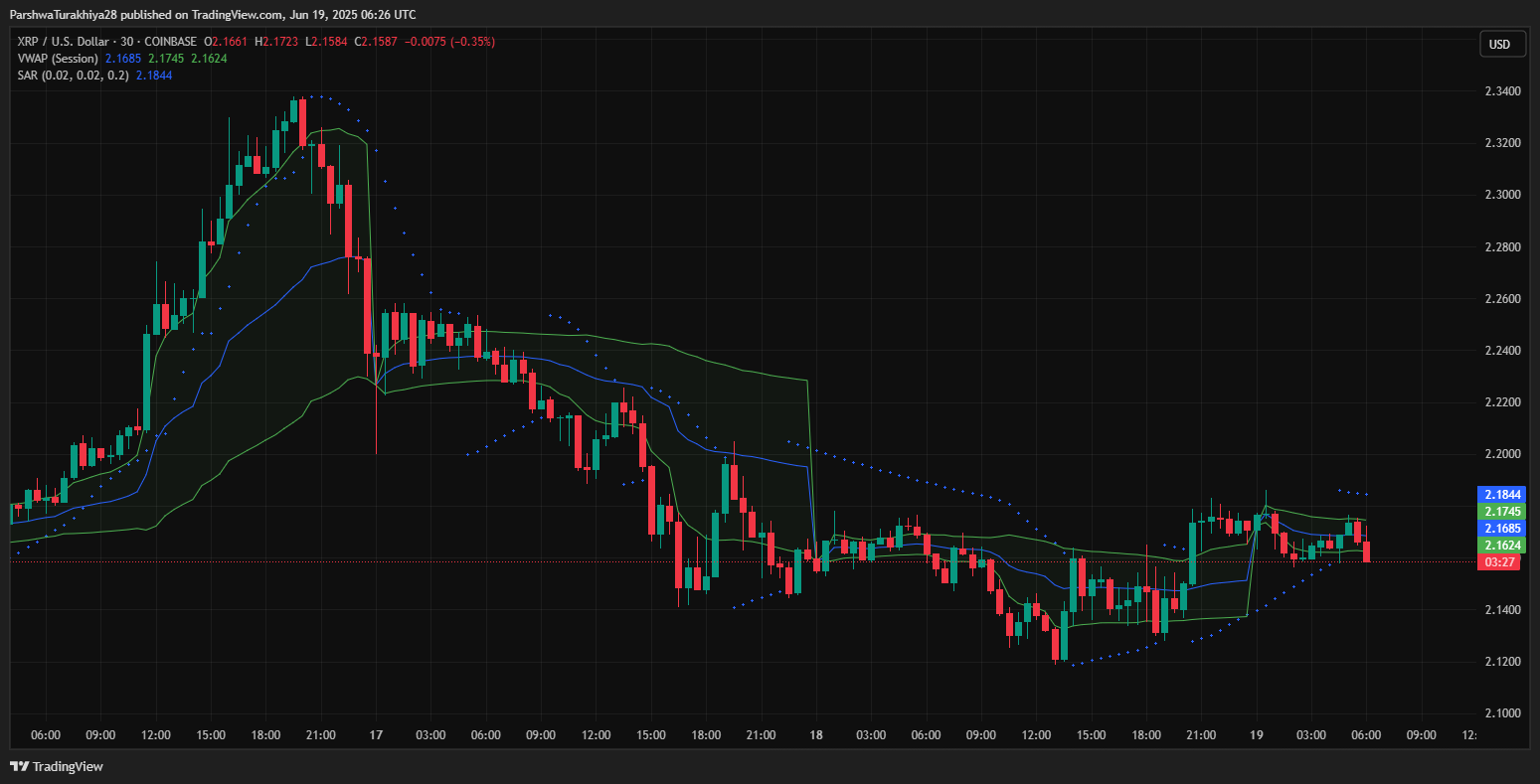Screen dimensions: 1540x784
Task: Click the TradingView logo icon
Action: pos(19,766)
